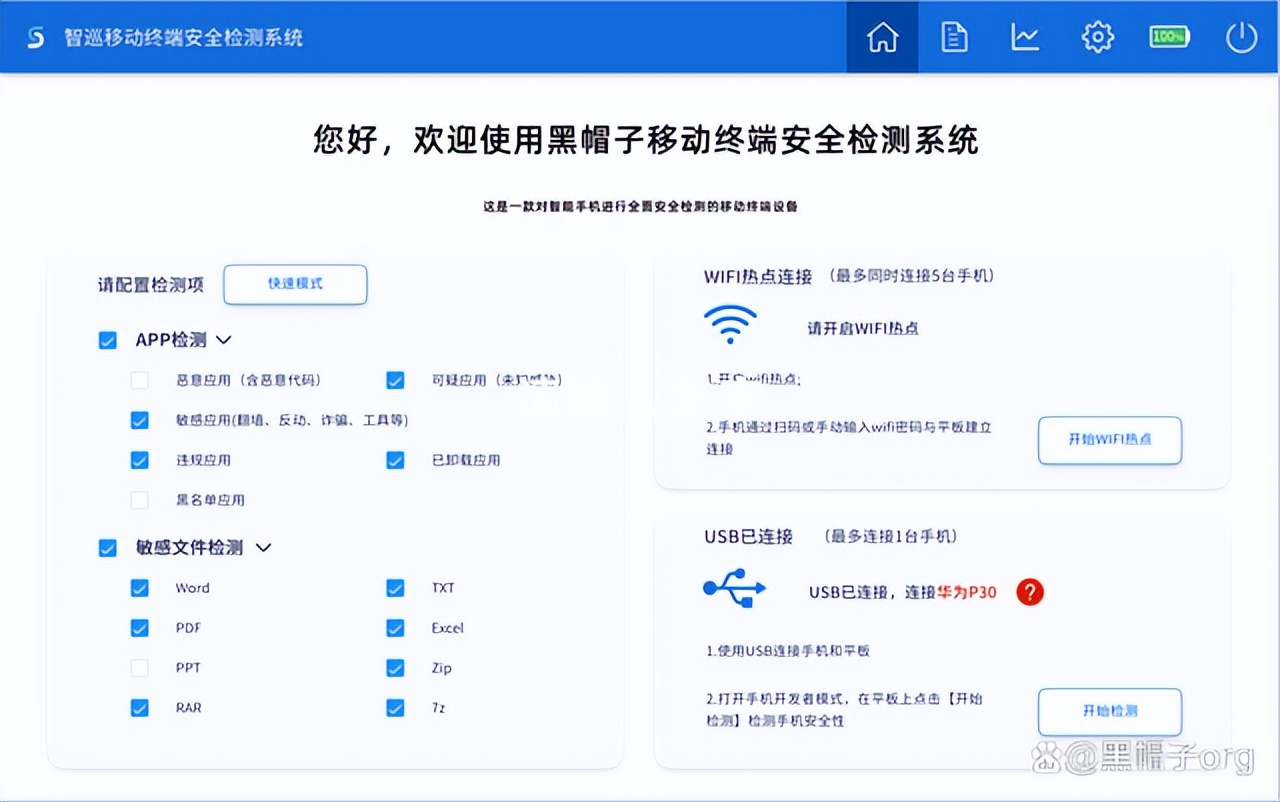The width and height of the screenshot is (1280, 802).
Task: Click the statistics chart icon
Action: [x=1025, y=36]
